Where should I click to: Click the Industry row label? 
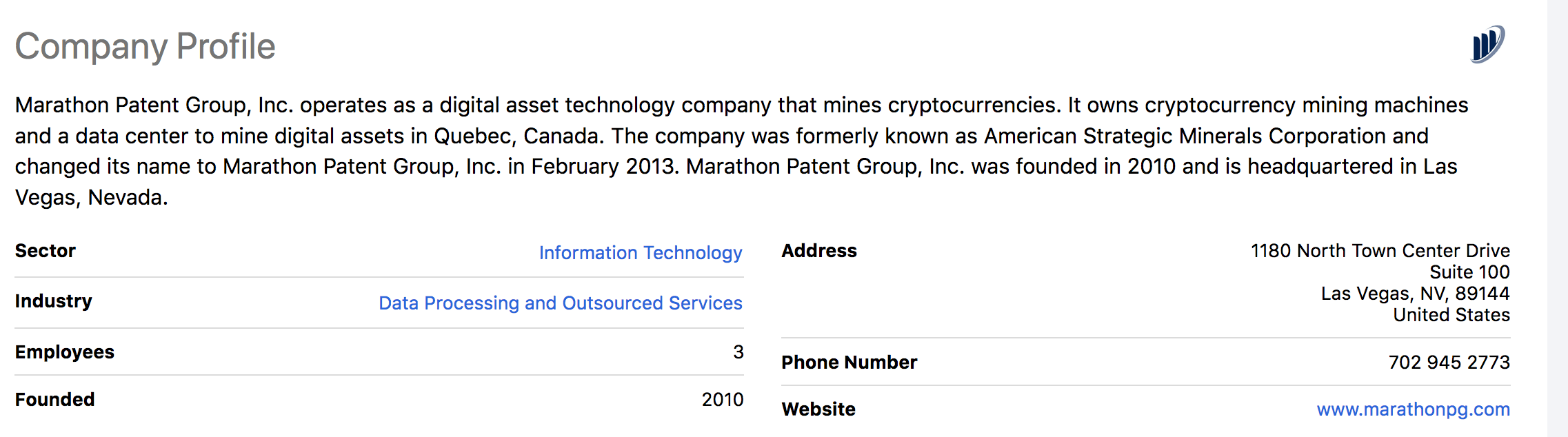pyautogui.click(x=54, y=301)
